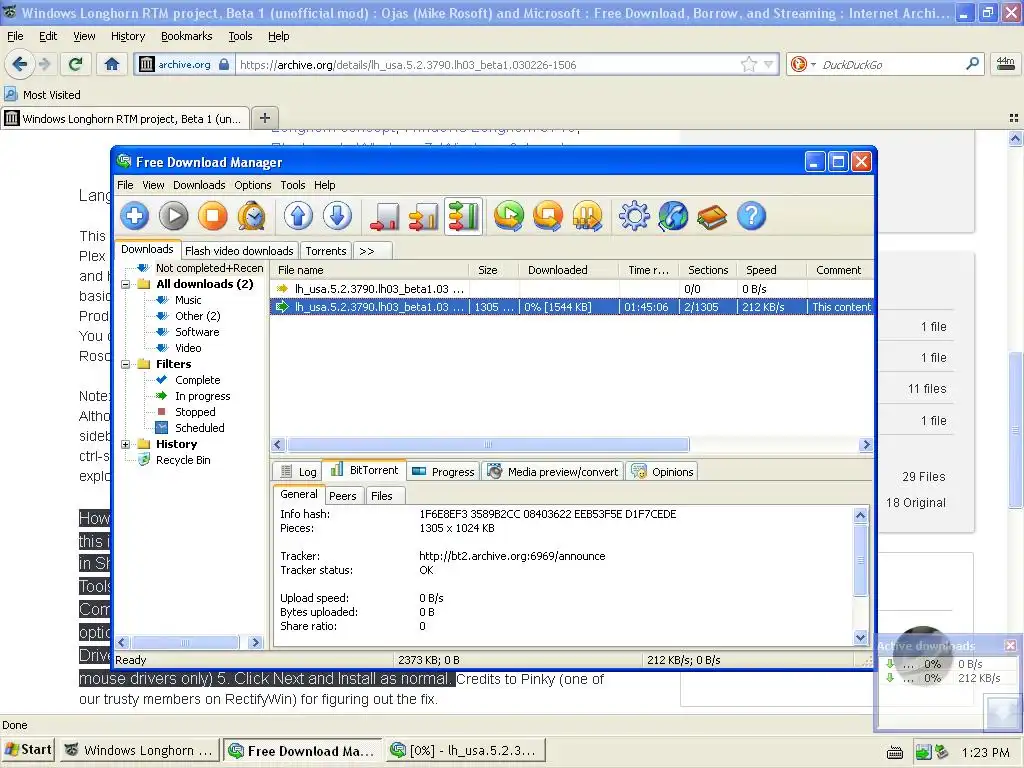Select medium traffic mode with the orange bars icon
This screenshot has width=1024, height=768.
point(424,216)
